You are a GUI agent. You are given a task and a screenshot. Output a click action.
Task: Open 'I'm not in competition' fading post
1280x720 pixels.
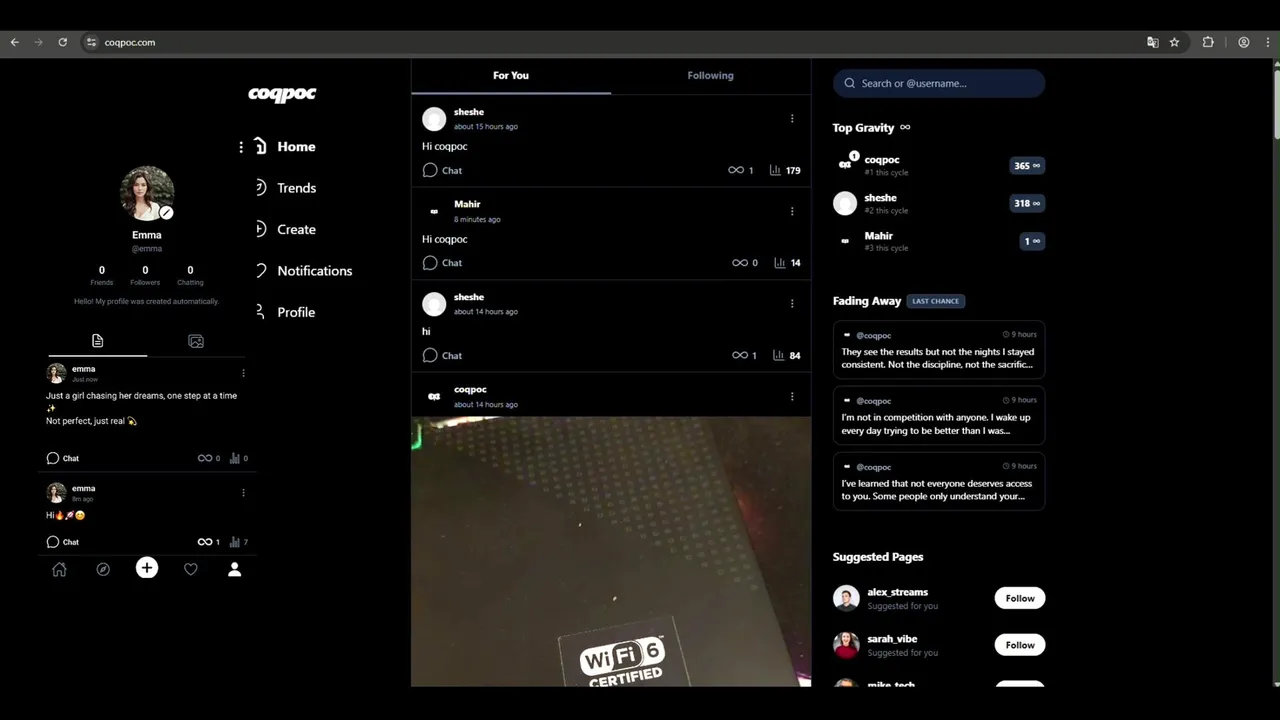[x=939, y=415]
